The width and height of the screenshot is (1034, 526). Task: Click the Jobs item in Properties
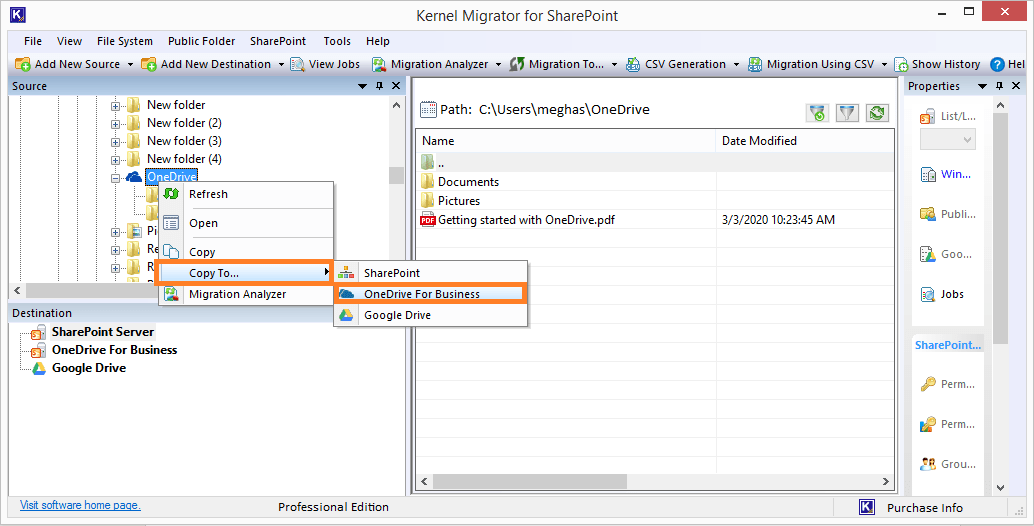[942, 294]
